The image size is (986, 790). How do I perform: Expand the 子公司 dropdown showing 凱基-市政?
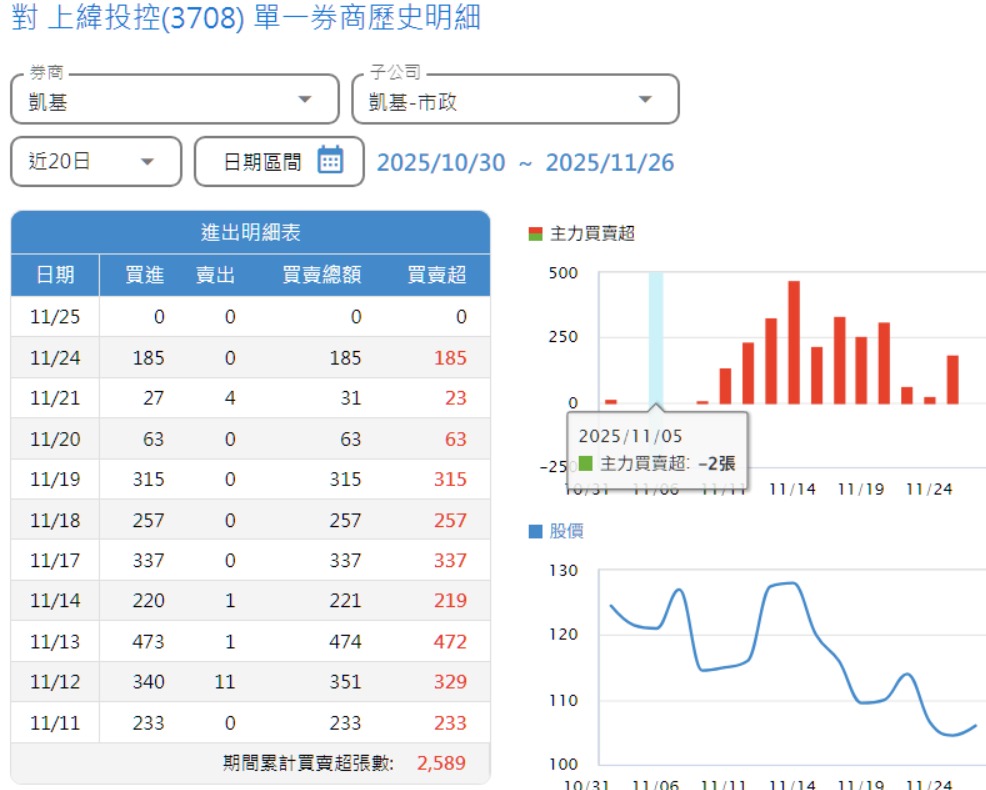pos(515,100)
